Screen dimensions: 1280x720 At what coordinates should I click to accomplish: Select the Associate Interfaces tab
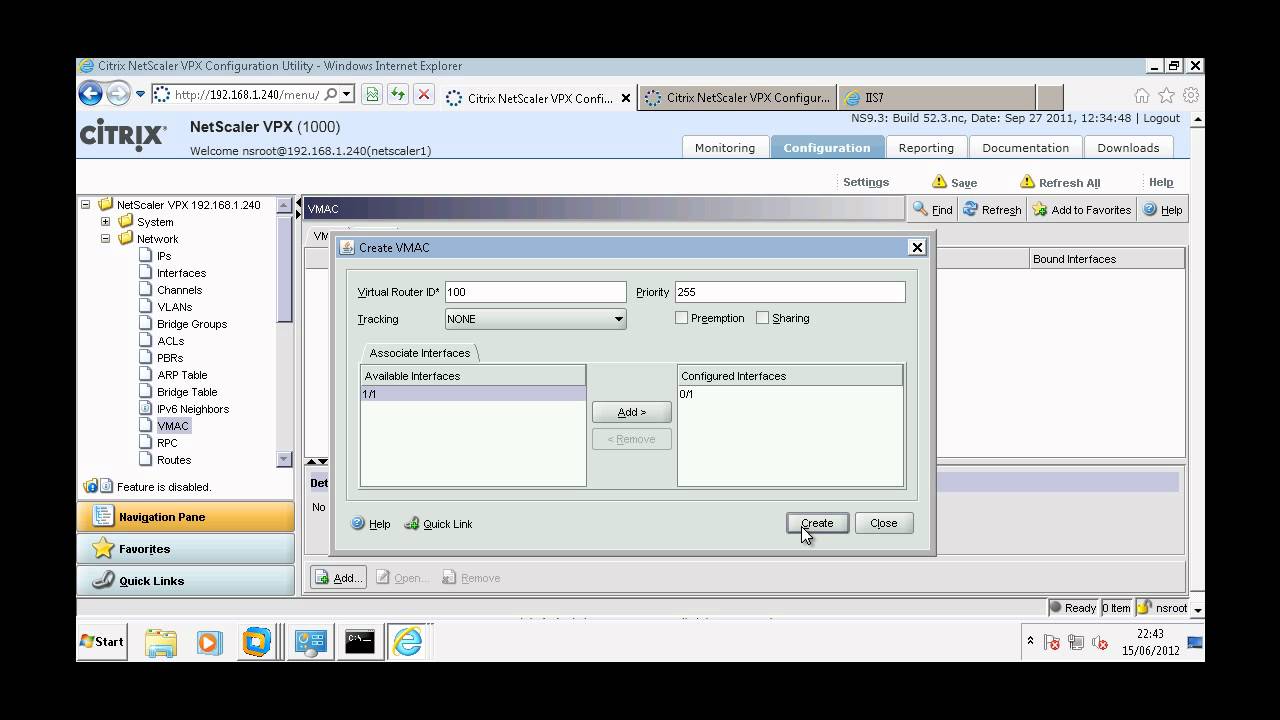[420, 353]
